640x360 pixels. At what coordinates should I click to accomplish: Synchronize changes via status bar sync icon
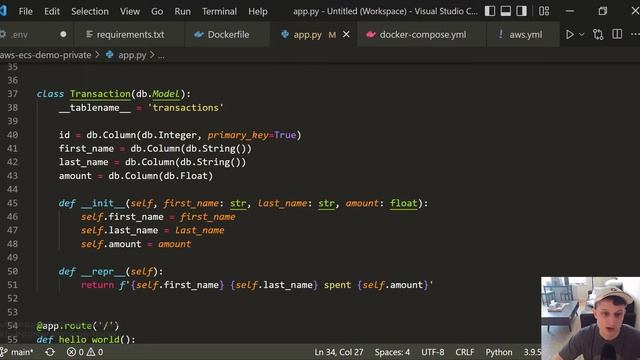(x=50, y=352)
